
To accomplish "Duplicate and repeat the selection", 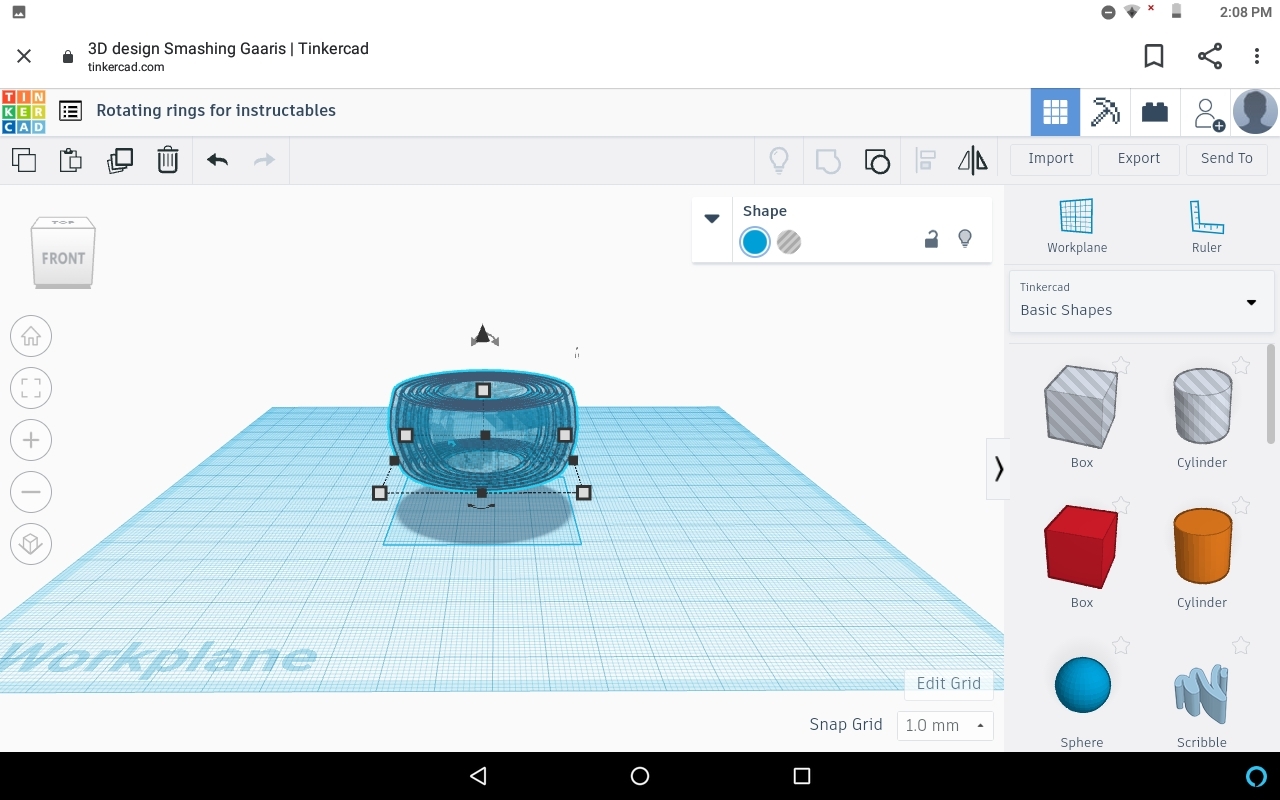I will coord(119,160).
